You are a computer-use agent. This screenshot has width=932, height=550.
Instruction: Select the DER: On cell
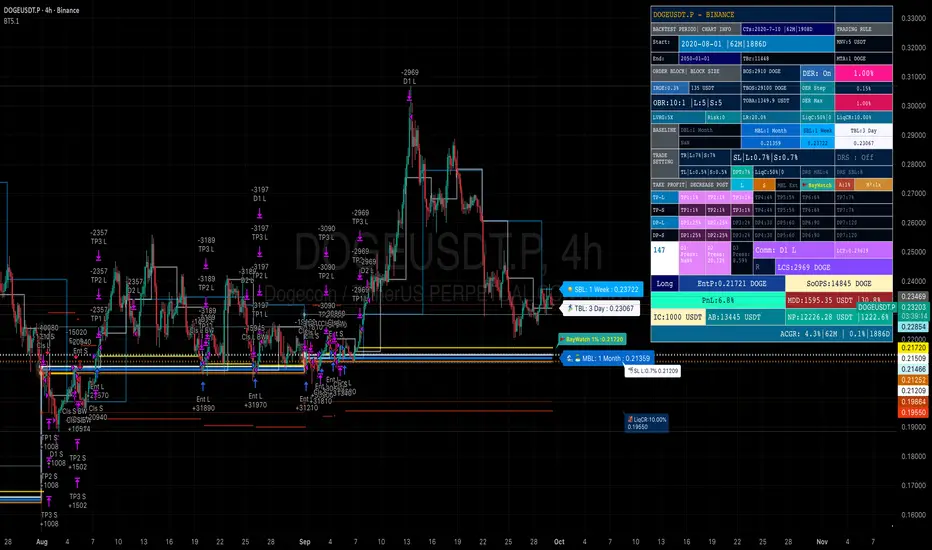pos(817,73)
